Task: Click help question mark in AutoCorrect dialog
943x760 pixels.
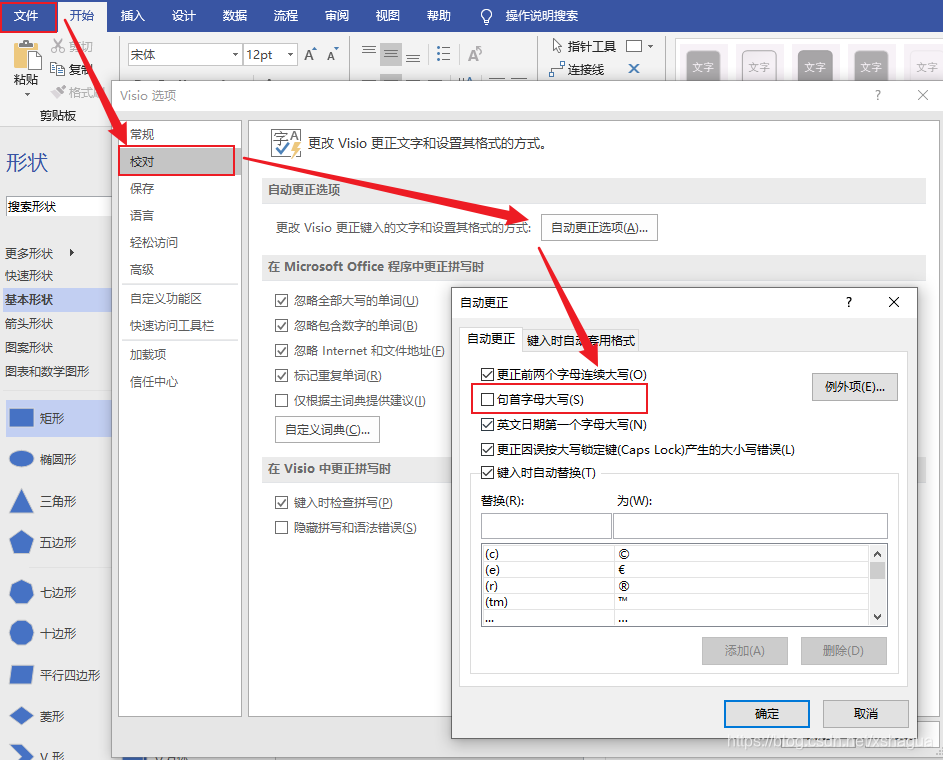Action: 849,302
